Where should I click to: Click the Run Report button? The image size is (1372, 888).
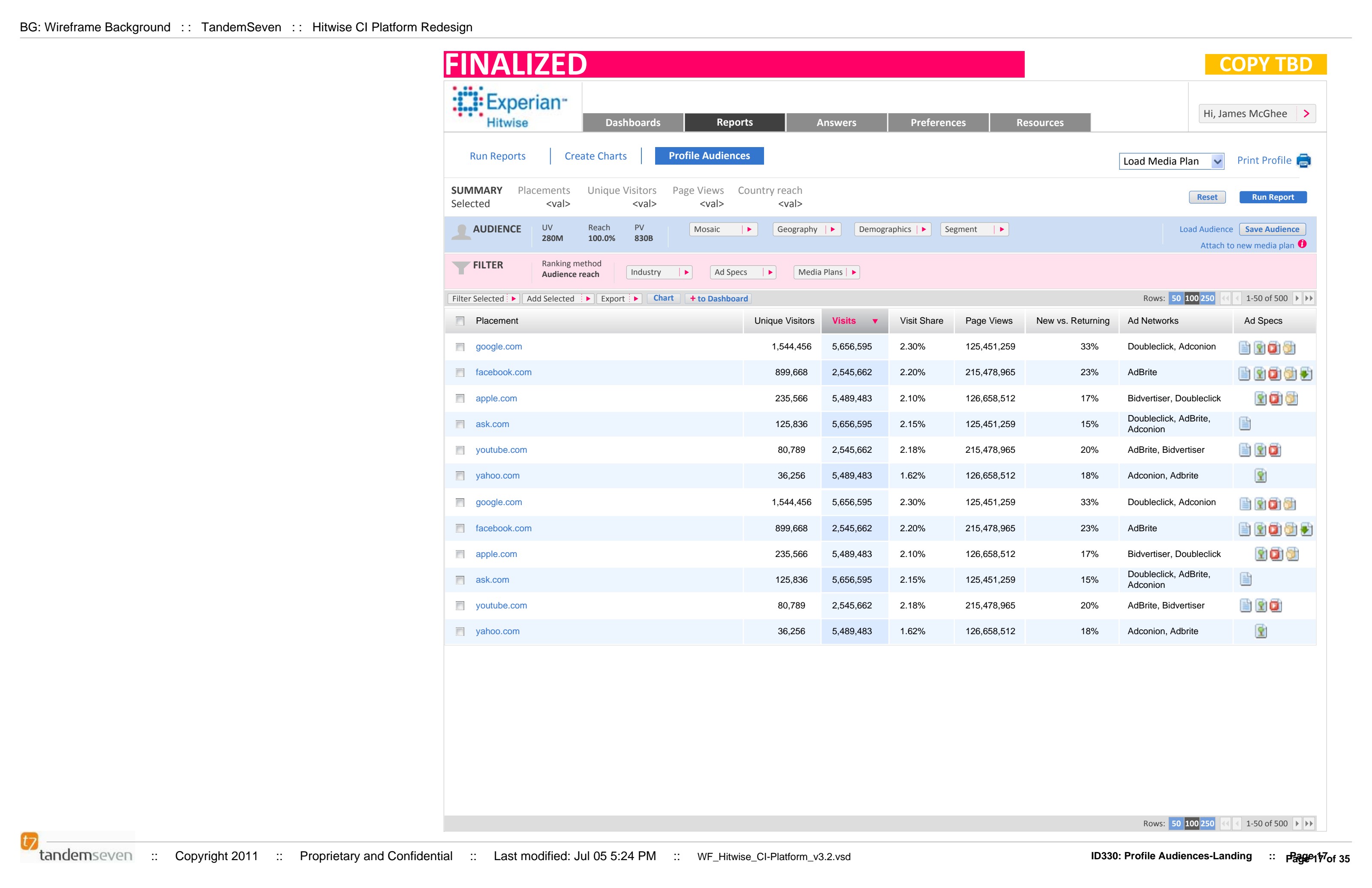point(1273,197)
